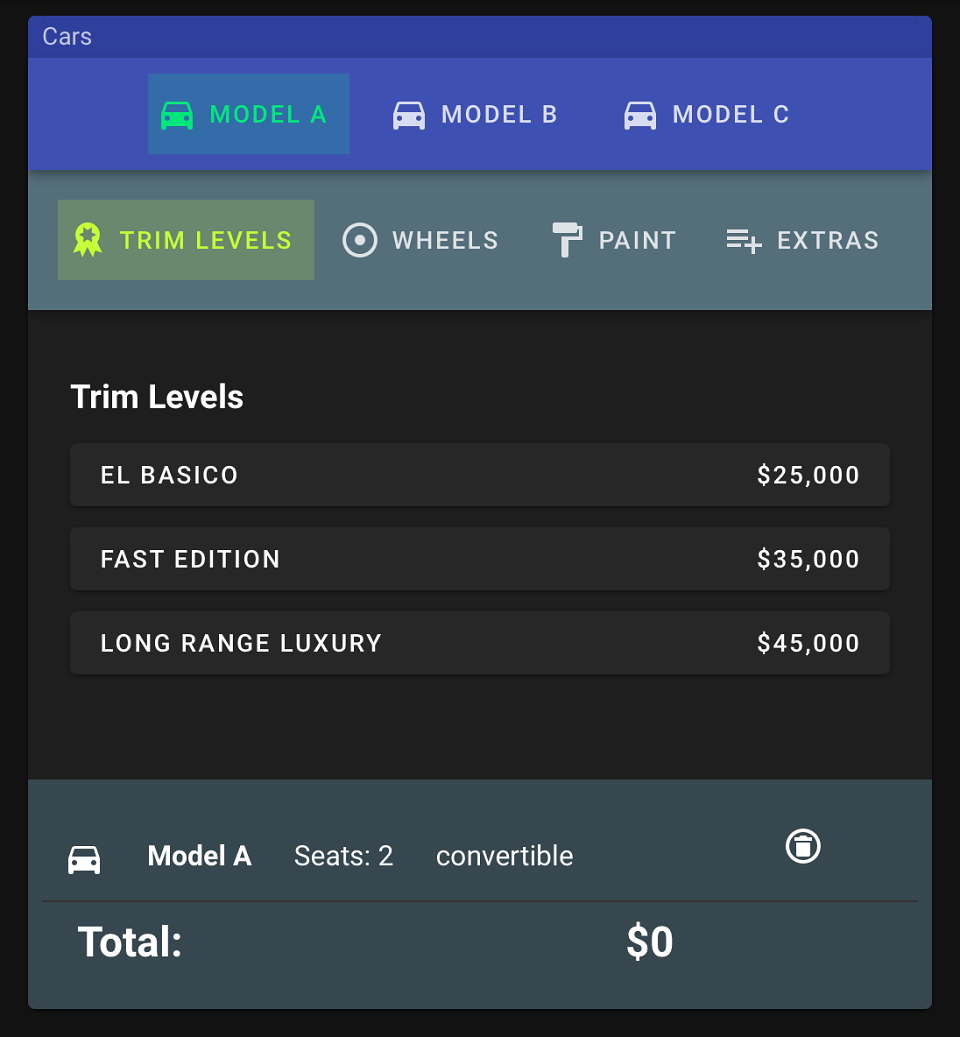The image size is (960, 1037).
Task: Delete Model A using the trash icon
Action: (803, 846)
